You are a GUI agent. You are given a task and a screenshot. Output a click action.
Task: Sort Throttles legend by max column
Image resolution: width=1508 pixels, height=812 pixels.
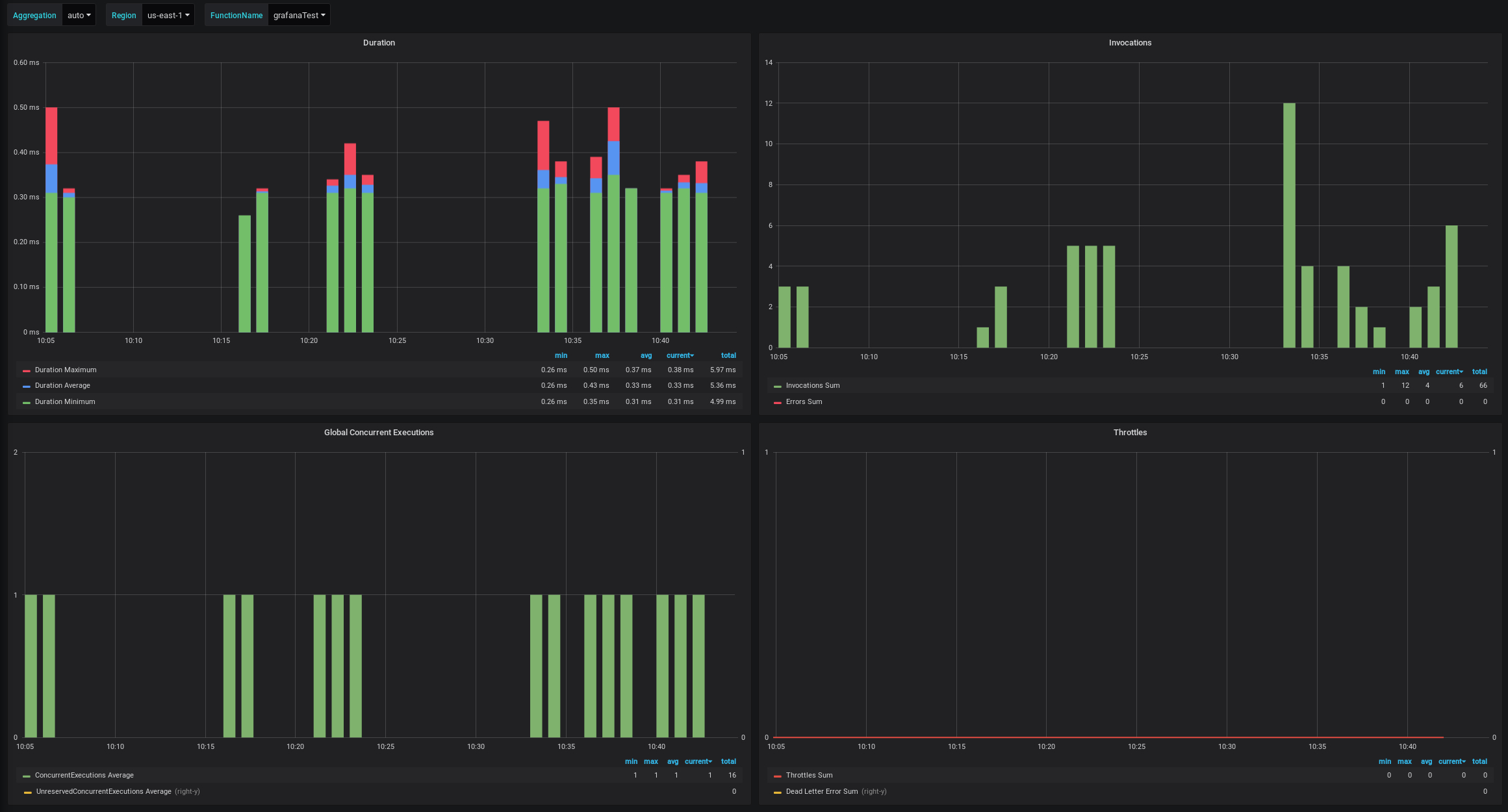point(1405,762)
